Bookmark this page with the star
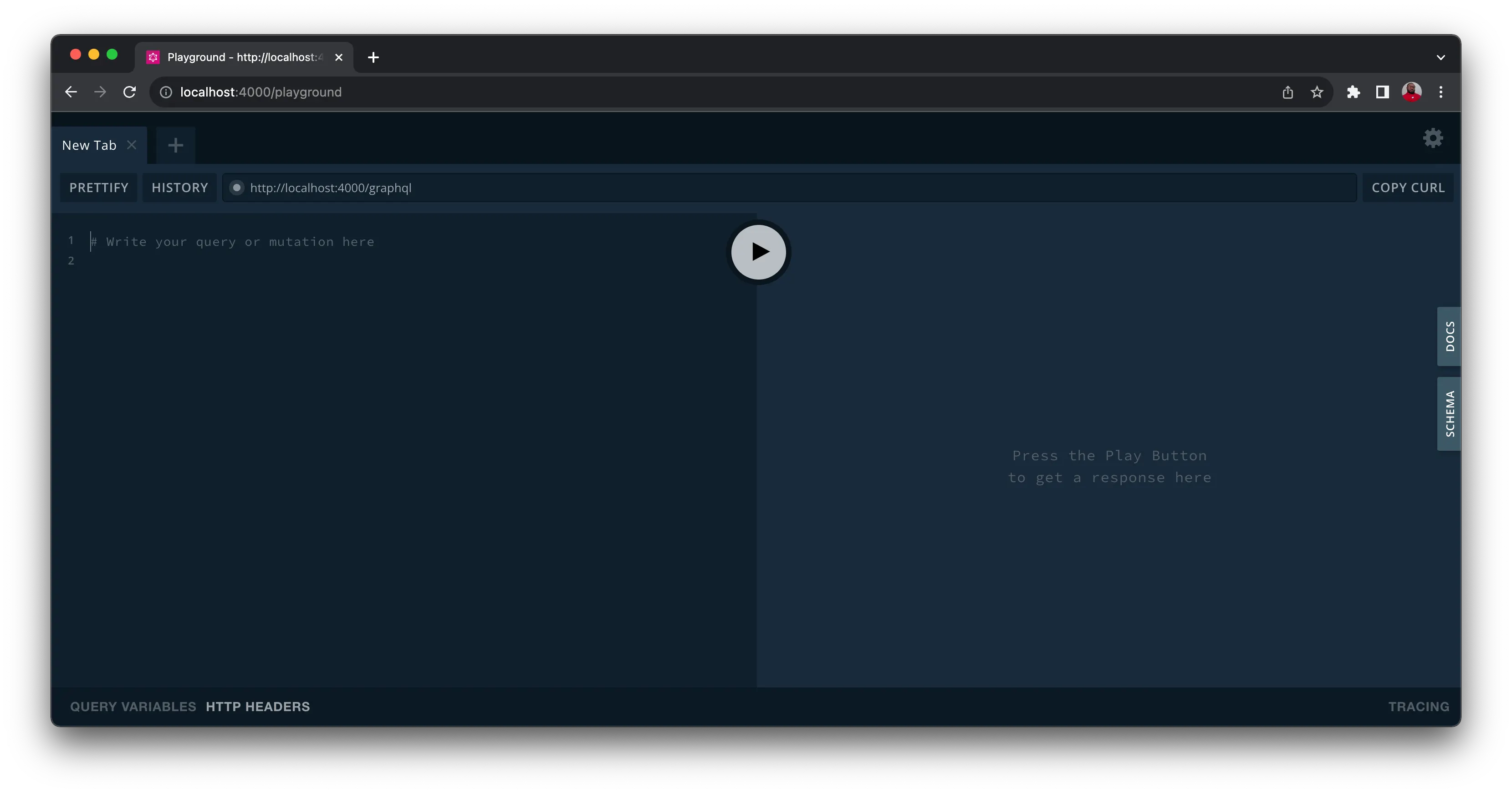1512x794 pixels. (x=1317, y=92)
